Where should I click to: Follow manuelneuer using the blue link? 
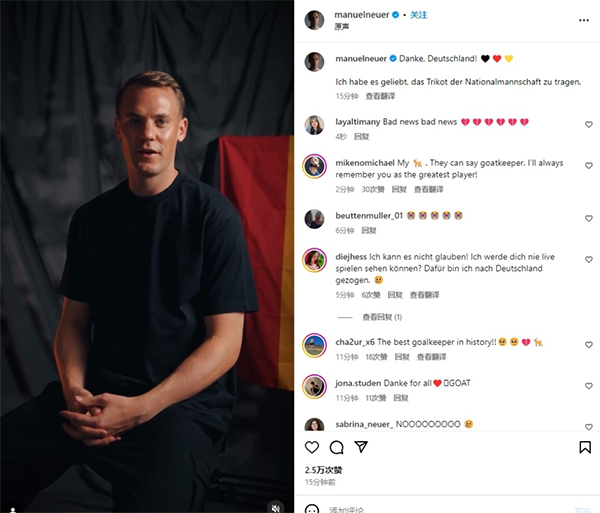coord(419,15)
